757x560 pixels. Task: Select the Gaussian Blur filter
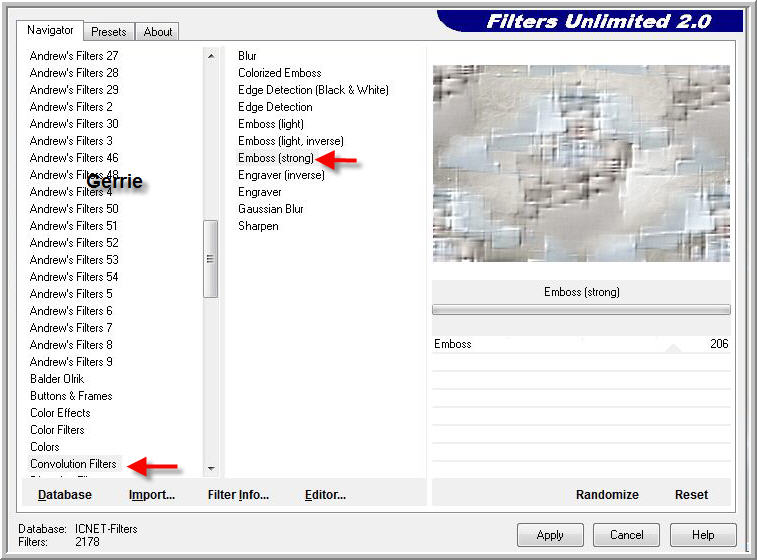270,209
